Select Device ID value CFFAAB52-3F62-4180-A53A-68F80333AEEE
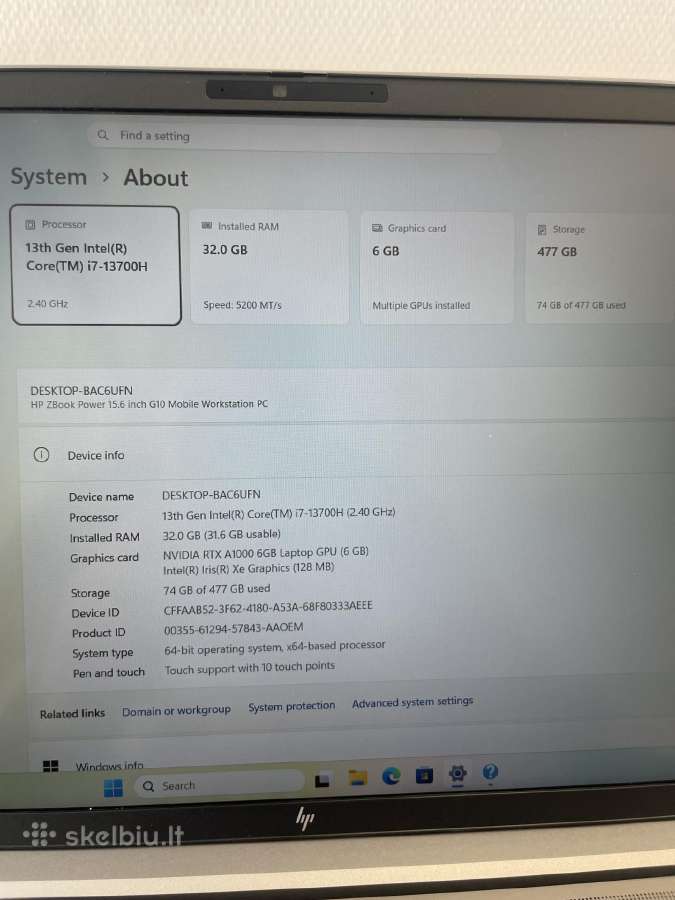Screen dimensions: 675x900 click(x=268, y=607)
